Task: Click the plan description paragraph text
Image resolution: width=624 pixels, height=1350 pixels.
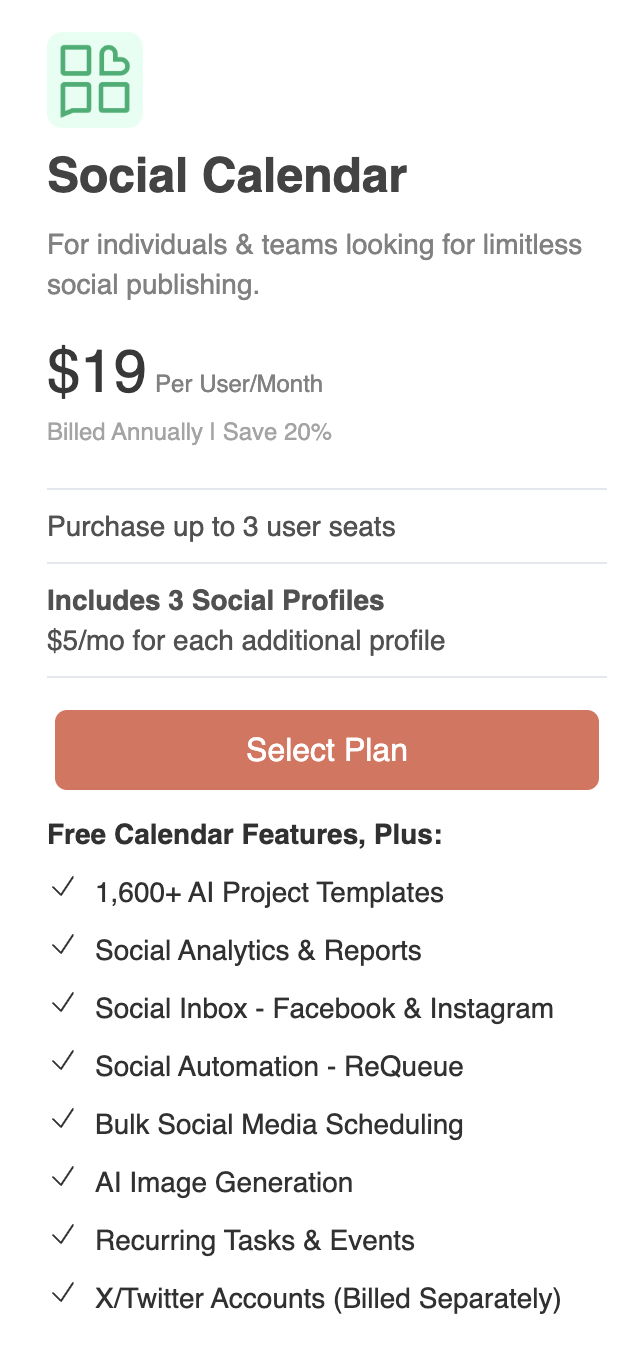Action: [x=314, y=264]
